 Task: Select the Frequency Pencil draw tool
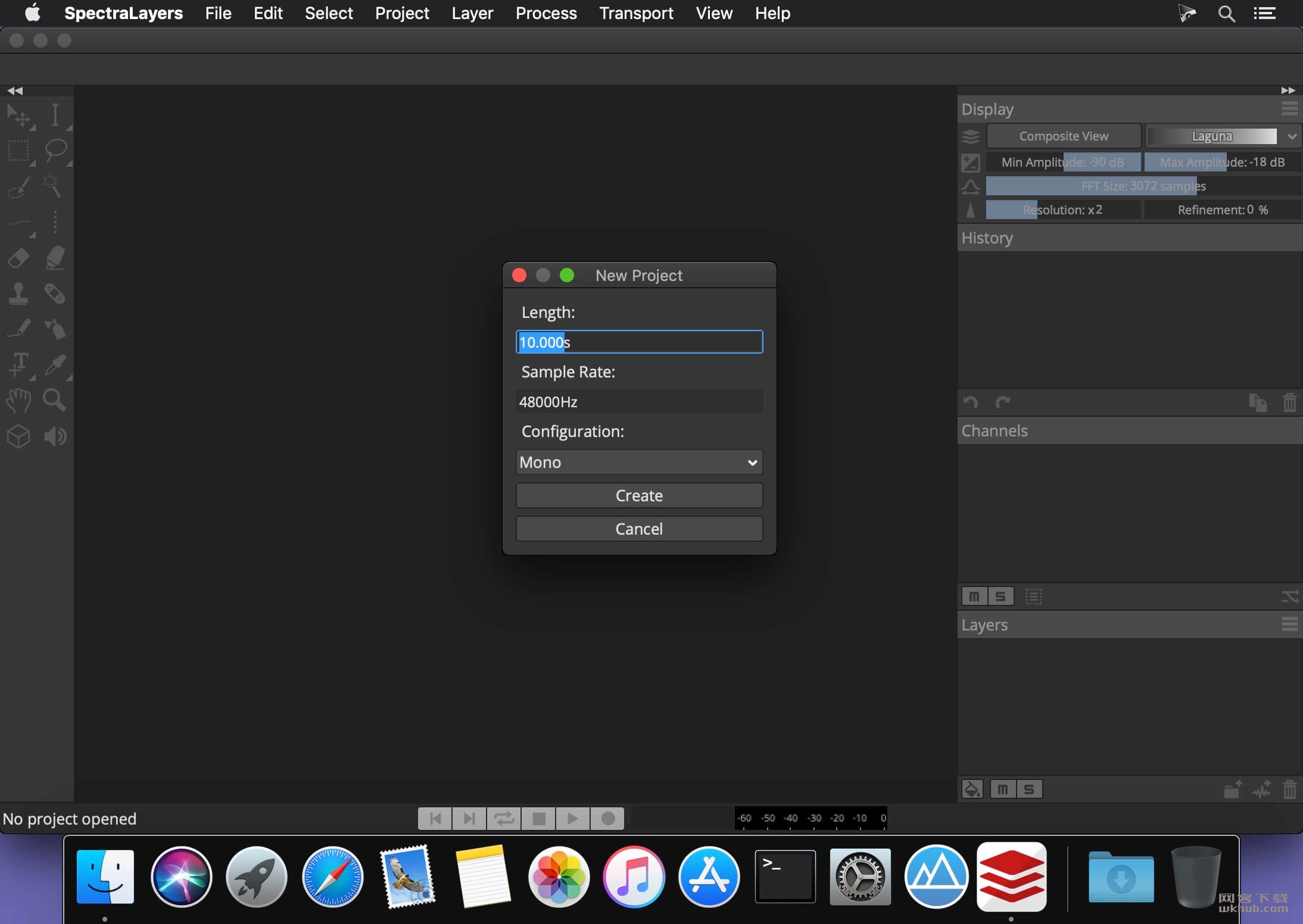(x=18, y=329)
